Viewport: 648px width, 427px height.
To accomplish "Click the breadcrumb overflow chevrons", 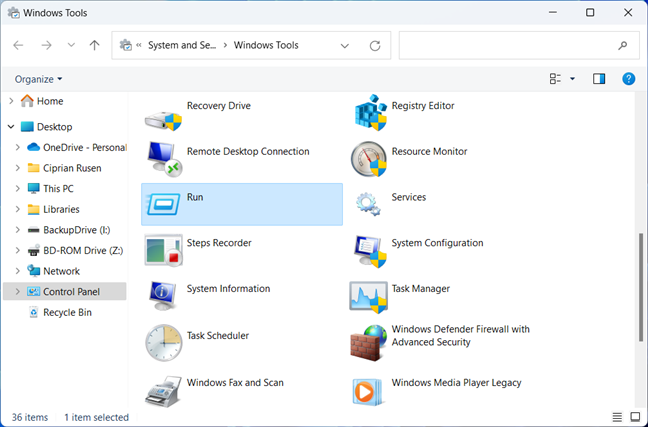I will [x=139, y=45].
